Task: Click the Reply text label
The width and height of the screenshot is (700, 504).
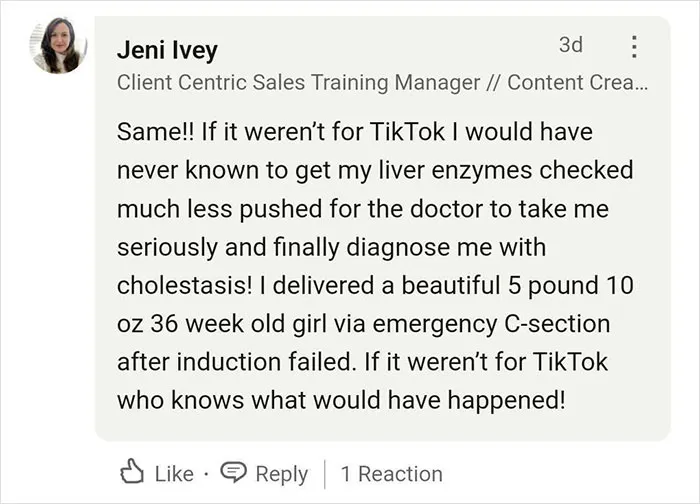Action: tap(282, 475)
